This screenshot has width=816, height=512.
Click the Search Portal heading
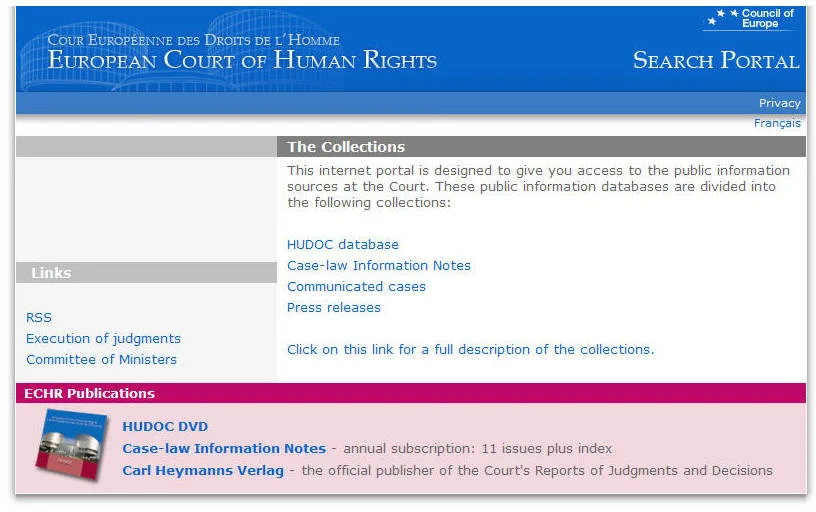tap(716, 61)
